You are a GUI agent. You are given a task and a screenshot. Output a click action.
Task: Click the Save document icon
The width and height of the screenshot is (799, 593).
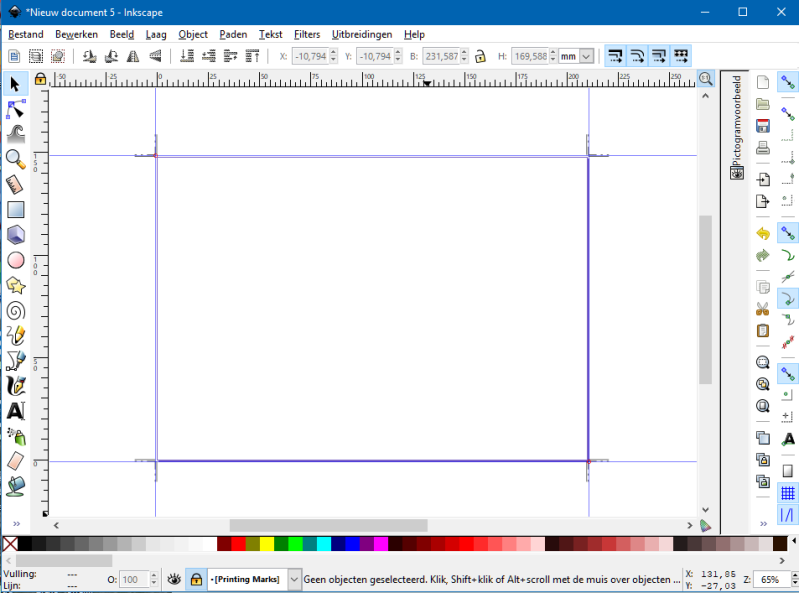click(763, 126)
